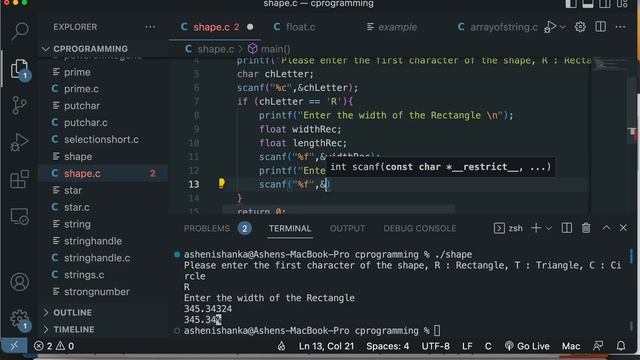Toggle the secondary sidebar layout icon
This screenshot has width=640, height=360.
(x=604, y=4)
